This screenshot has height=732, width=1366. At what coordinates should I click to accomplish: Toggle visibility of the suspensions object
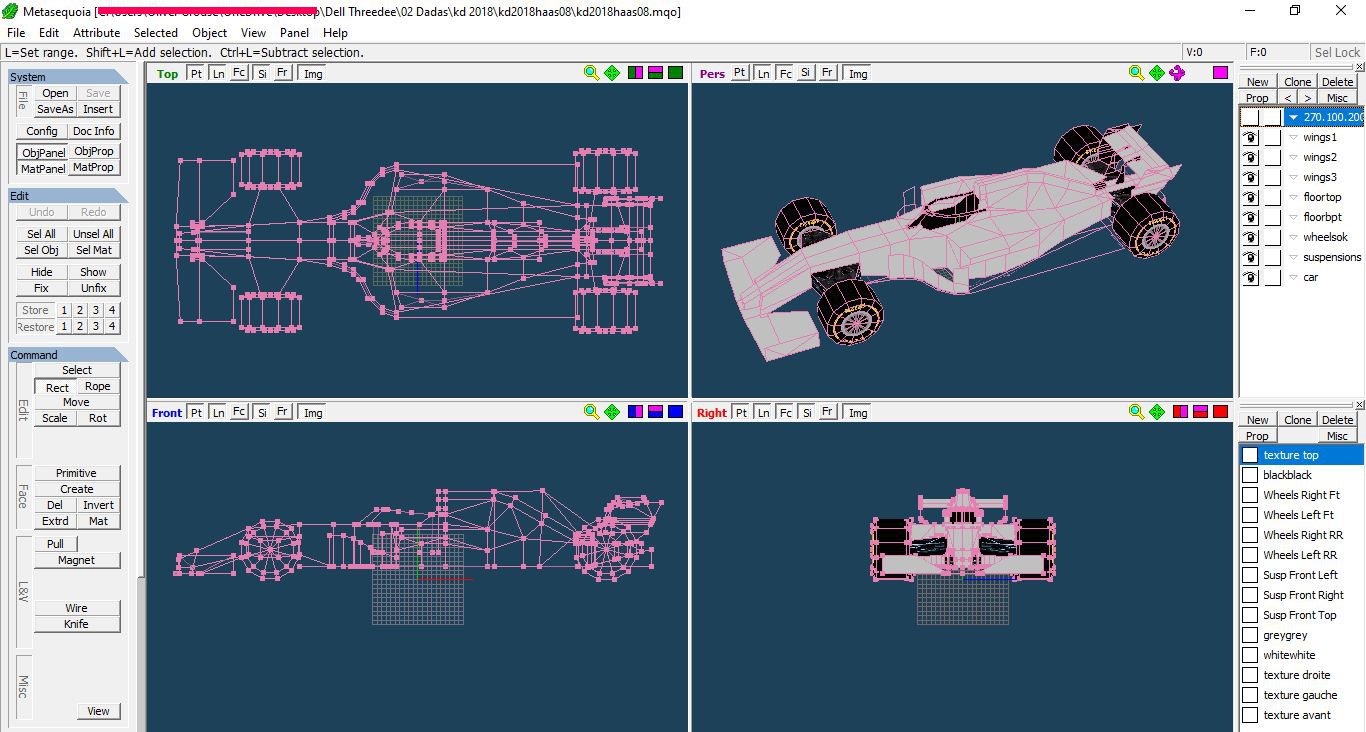click(x=1250, y=258)
